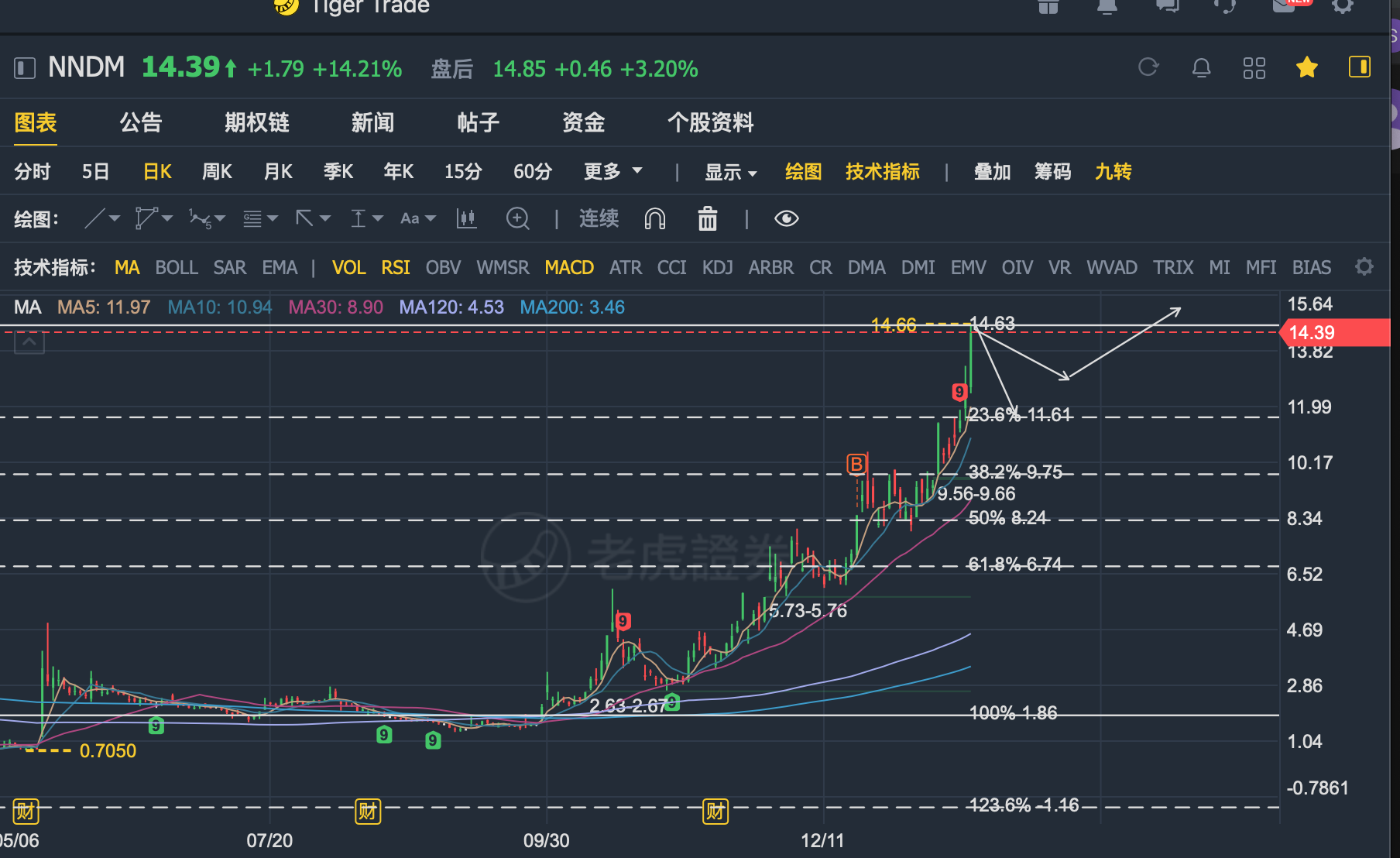Viewport: 1400px width, 858px height.
Task: Toggle the BOLL indicator
Action: pyautogui.click(x=177, y=268)
